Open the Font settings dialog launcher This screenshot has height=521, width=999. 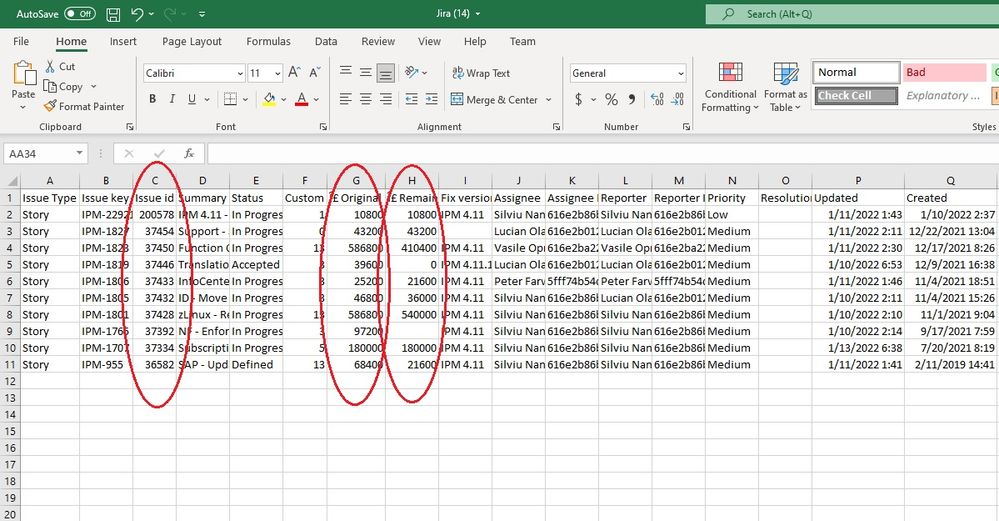point(323,127)
